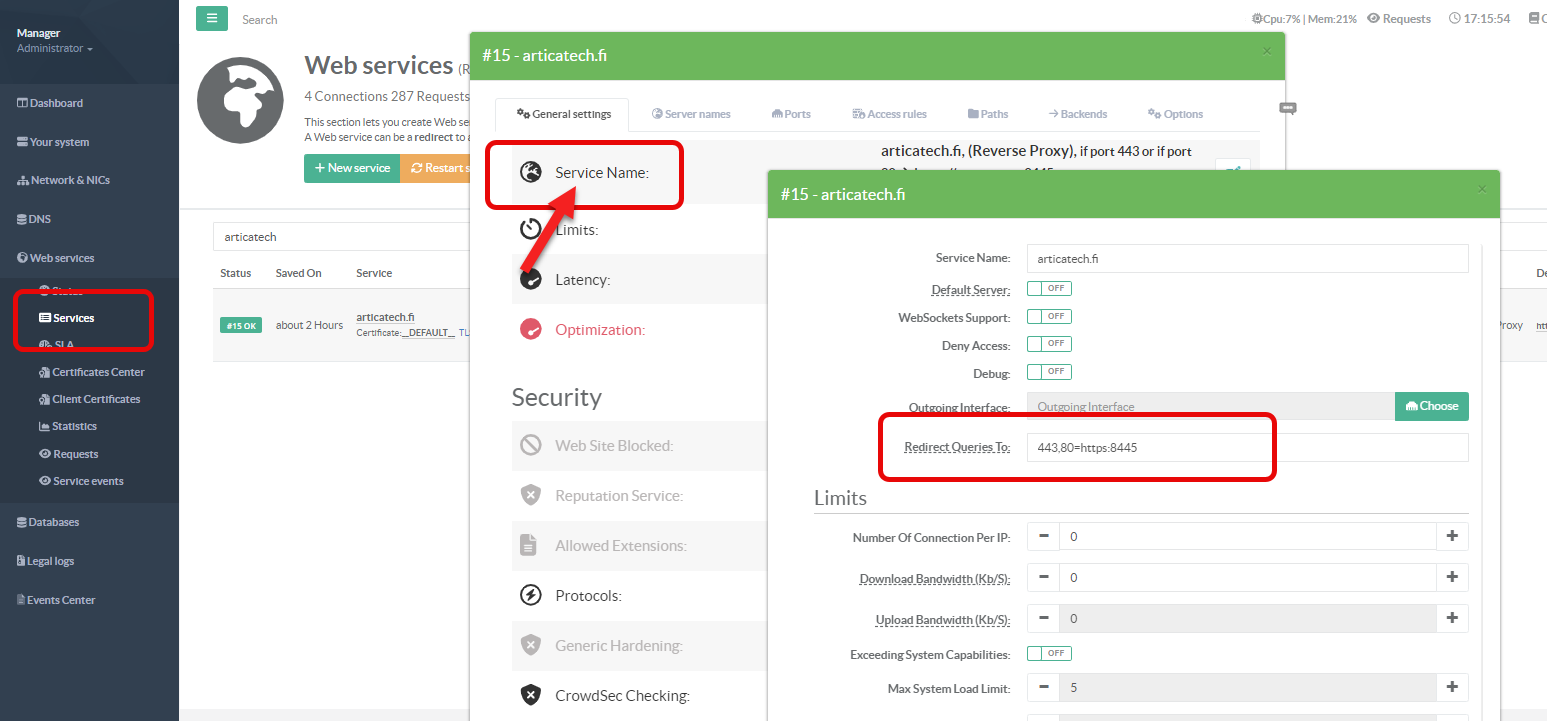Click the Redirect Queries To field
1547x721 pixels.
tap(1246, 448)
